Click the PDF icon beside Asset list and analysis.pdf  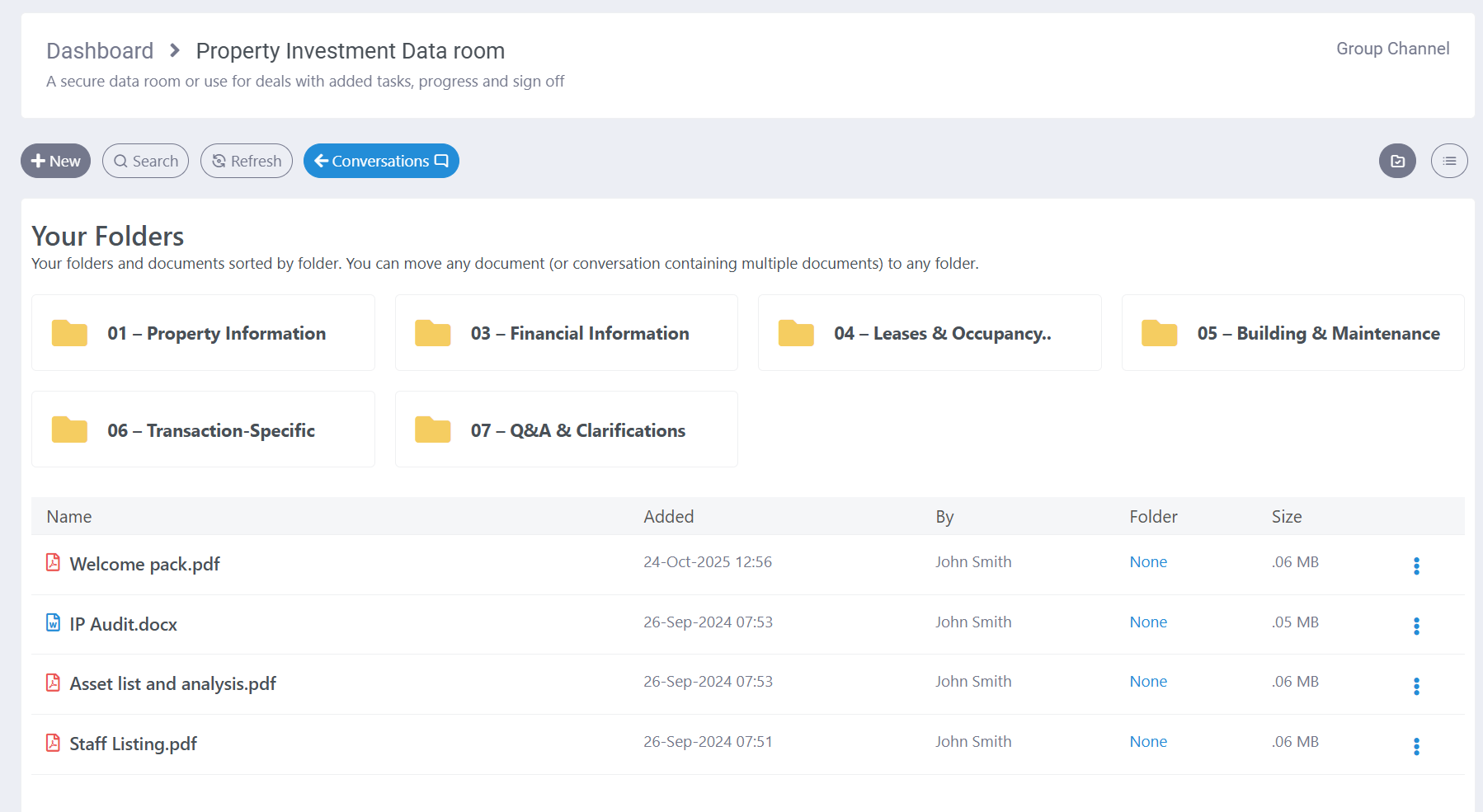pos(53,683)
